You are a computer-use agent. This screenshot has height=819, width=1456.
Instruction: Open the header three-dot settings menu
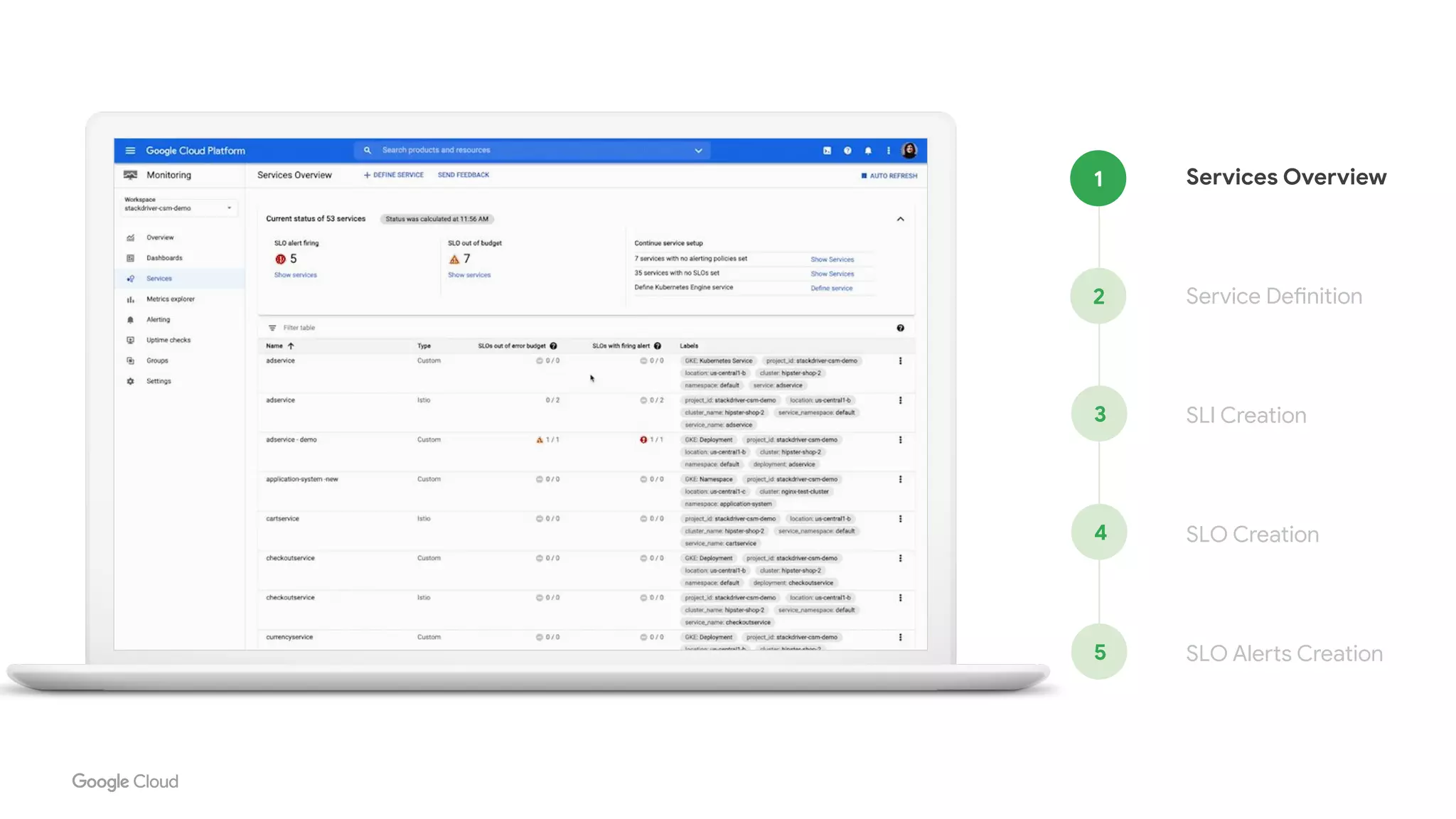(889, 151)
